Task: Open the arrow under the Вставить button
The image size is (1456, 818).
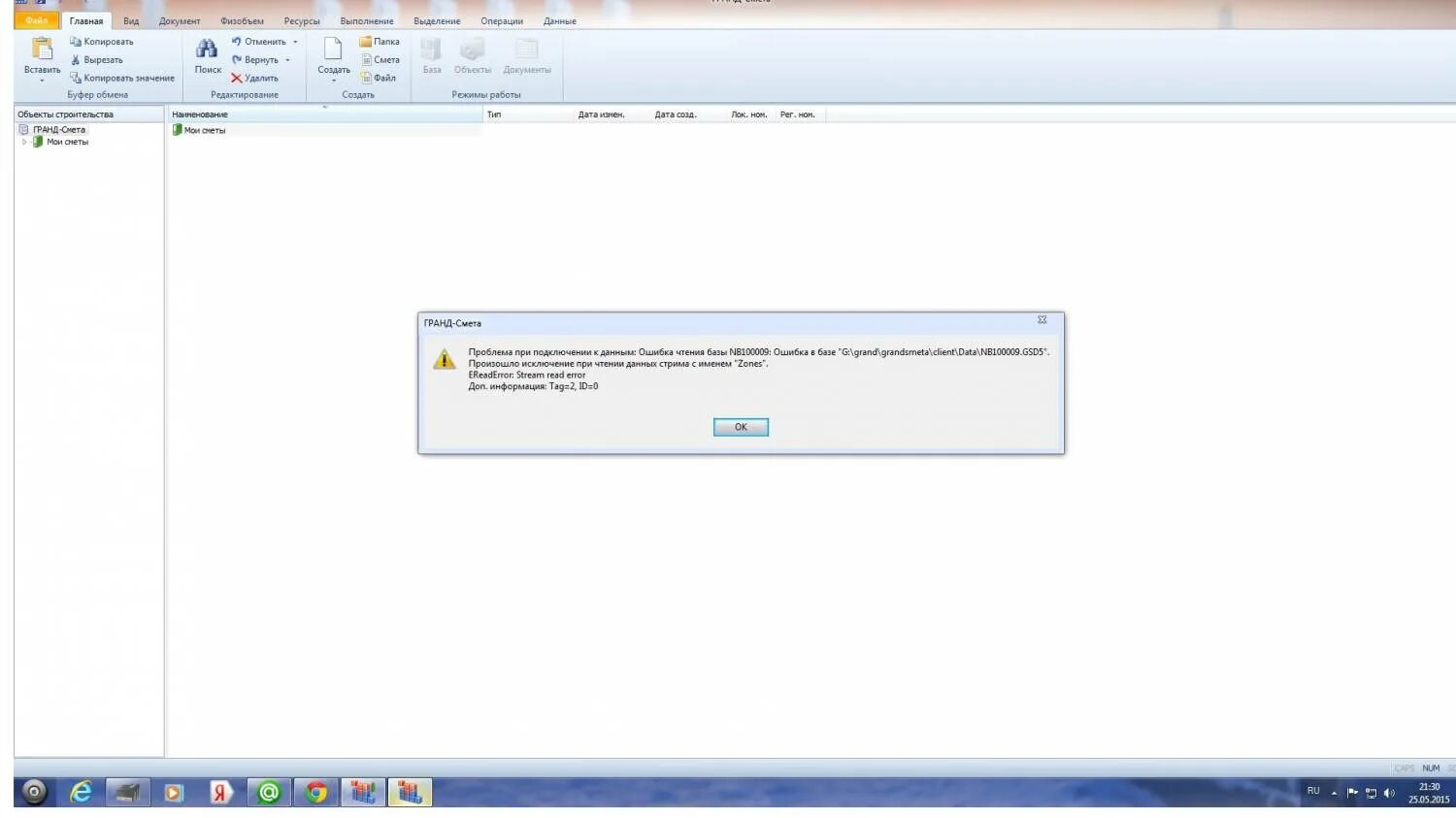Action: (43, 81)
